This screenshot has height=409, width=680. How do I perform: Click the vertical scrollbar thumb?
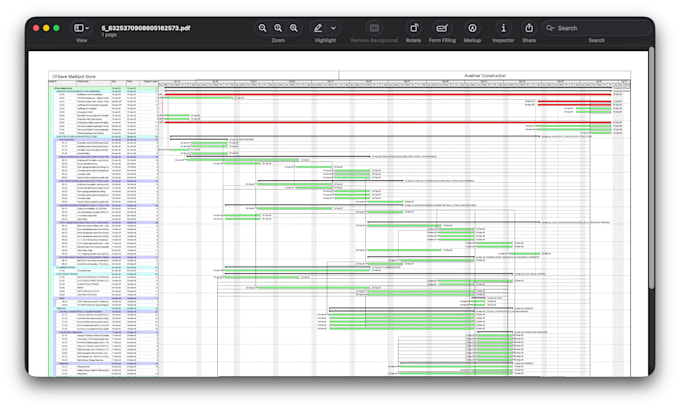(x=651, y=168)
